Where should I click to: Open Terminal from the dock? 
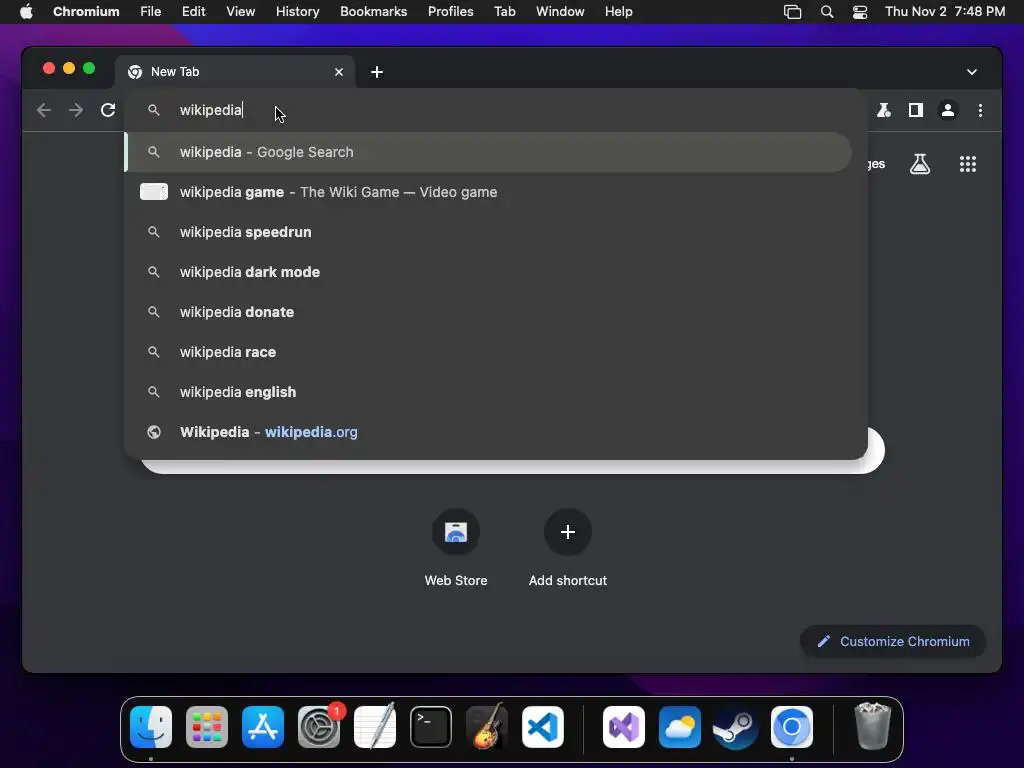point(431,727)
